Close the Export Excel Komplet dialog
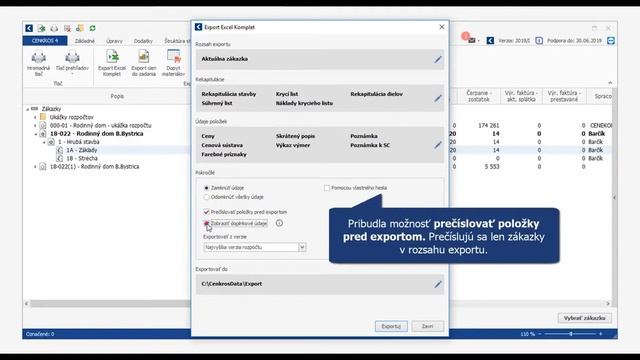 pyautogui.click(x=442, y=27)
